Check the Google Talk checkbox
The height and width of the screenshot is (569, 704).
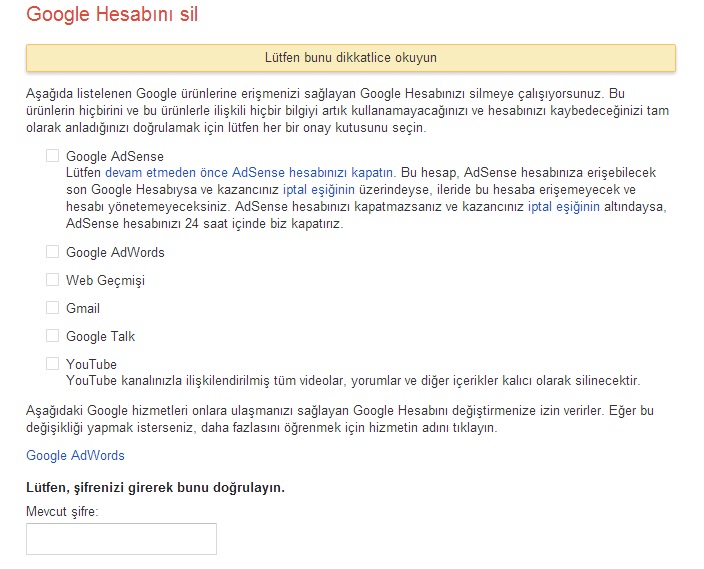point(53,335)
